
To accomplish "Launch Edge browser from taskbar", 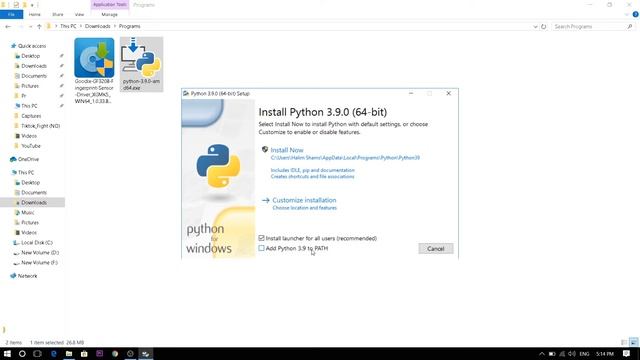I will pos(53,353).
